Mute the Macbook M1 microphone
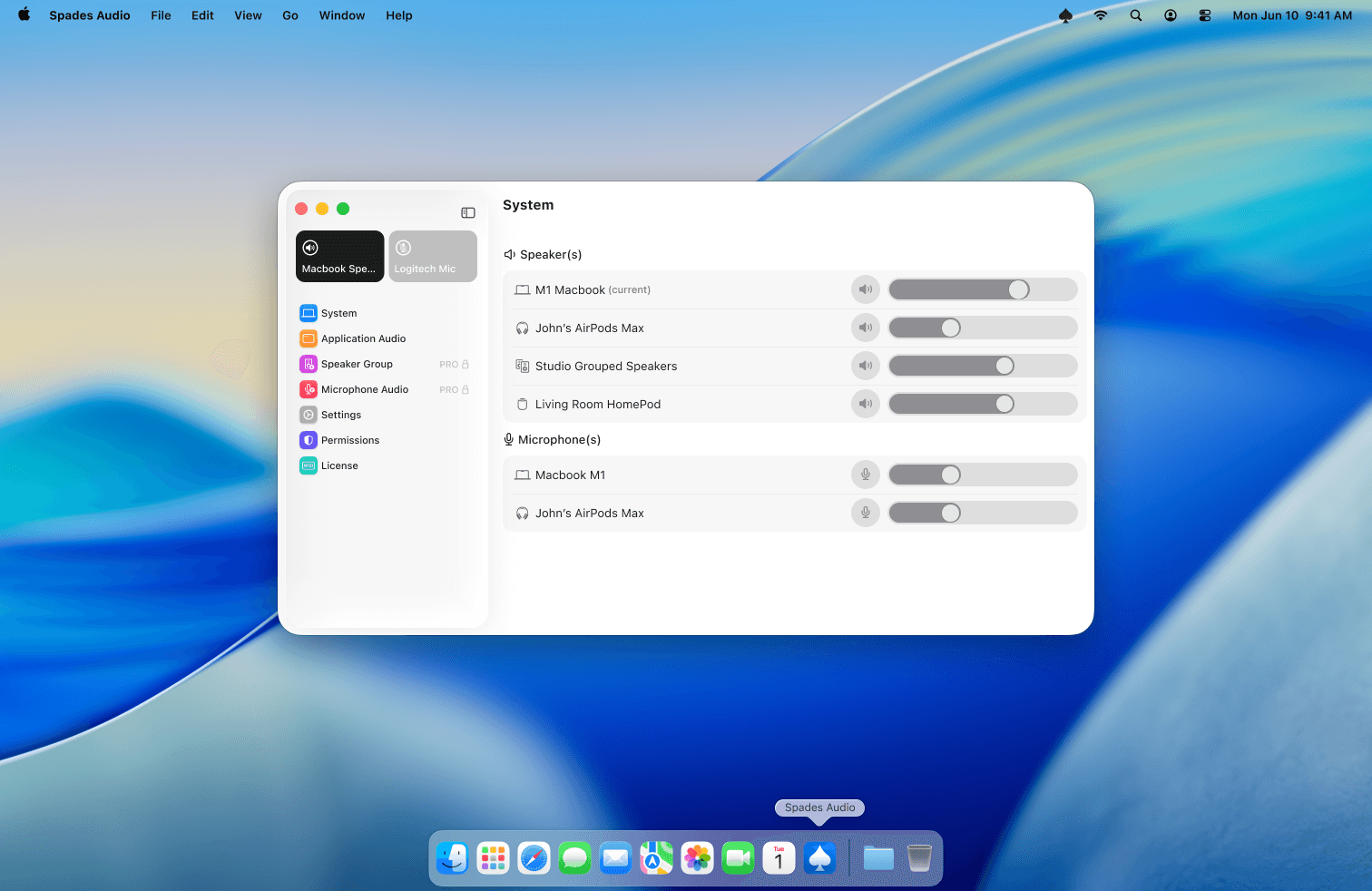 pyautogui.click(x=866, y=475)
